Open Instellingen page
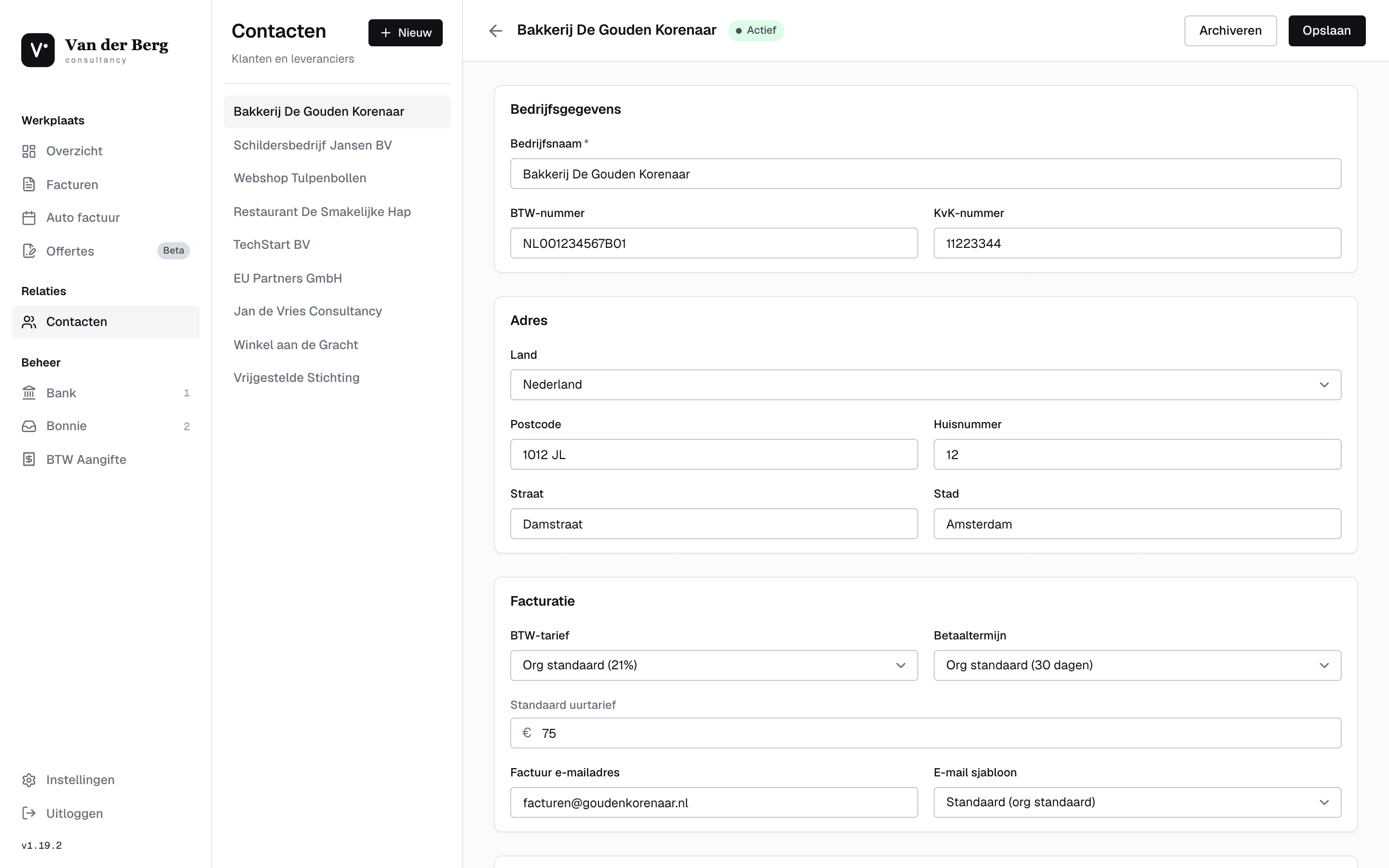 [x=106, y=780]
